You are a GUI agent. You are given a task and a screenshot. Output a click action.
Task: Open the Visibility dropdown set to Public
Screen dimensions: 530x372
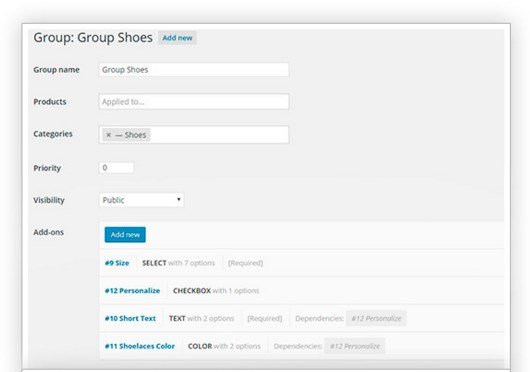[141, 200]
